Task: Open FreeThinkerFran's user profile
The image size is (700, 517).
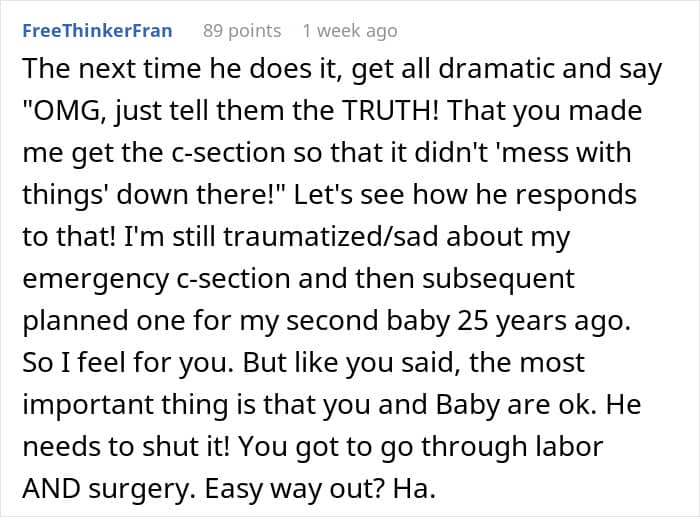Action: [97, 31]
